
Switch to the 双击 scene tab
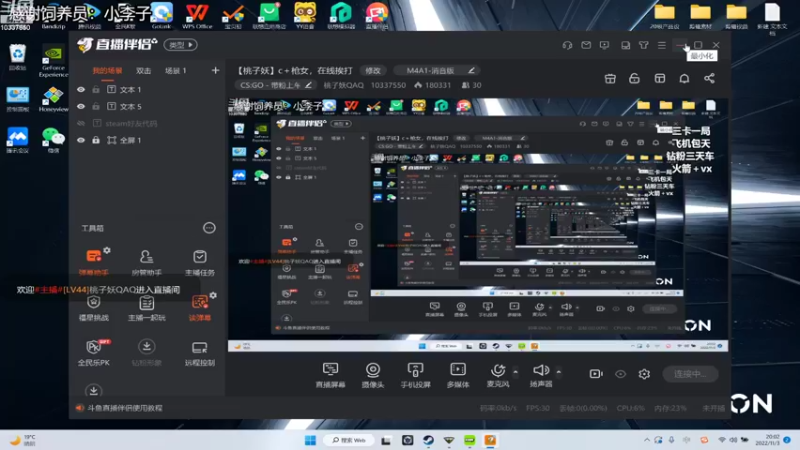coord(143,70)
